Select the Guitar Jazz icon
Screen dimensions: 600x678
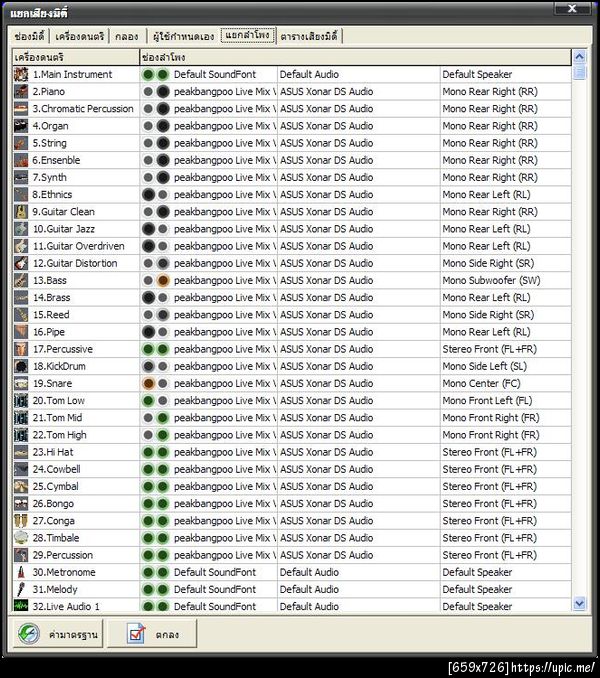pyautogui.click(x=21, y=229)
